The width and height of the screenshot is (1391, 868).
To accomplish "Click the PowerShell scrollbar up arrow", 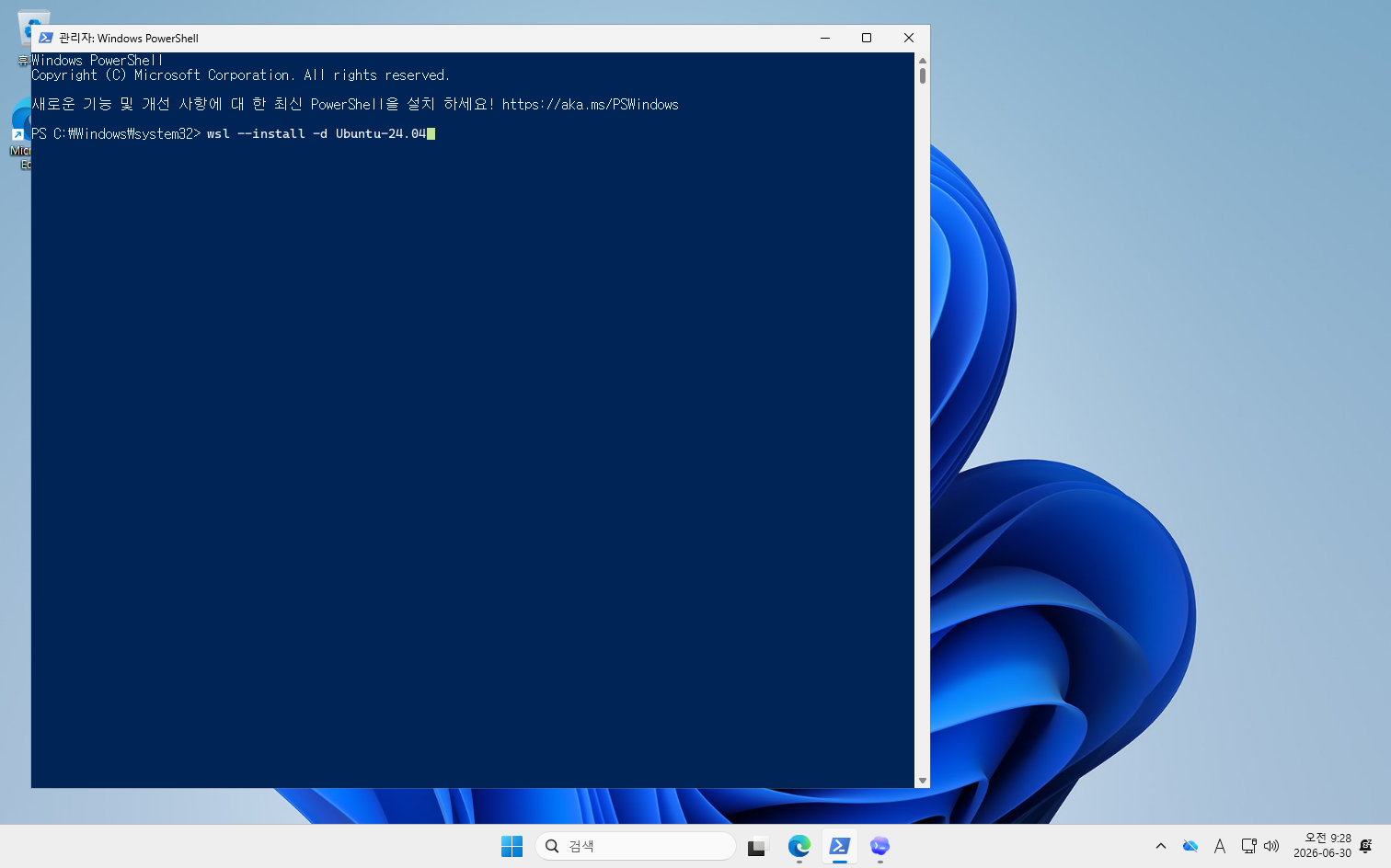I will pos(922,61).
